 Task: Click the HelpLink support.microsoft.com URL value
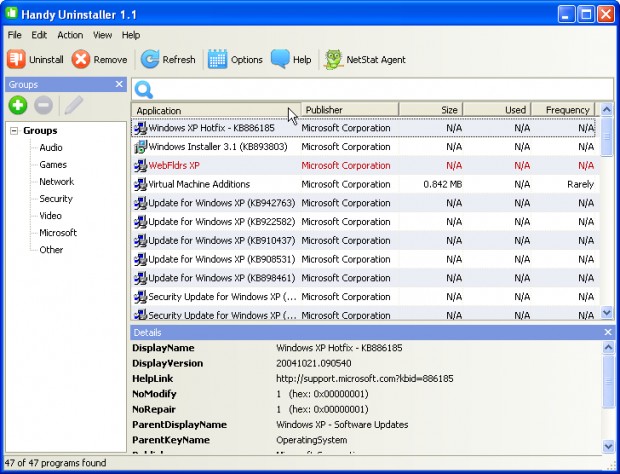point(365,379)
